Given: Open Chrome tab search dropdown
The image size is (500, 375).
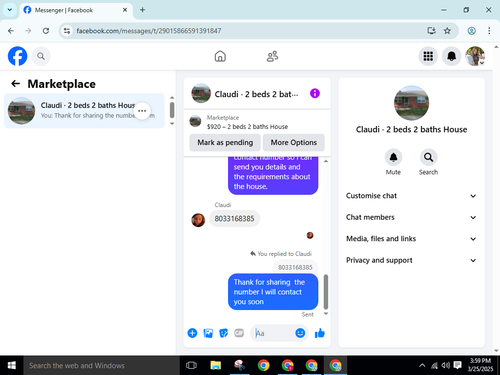Looking at the screenshot, I should click(x=10, y=10).
